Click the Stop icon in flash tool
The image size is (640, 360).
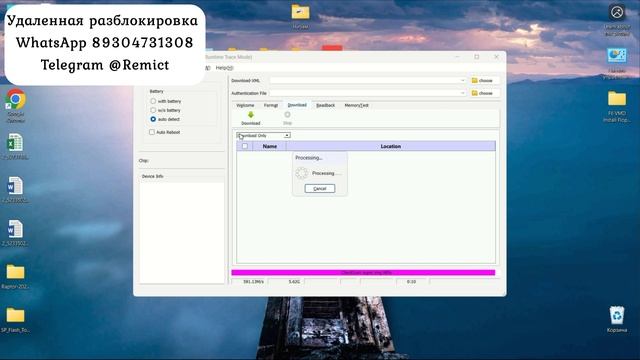(x=287, y=115)
